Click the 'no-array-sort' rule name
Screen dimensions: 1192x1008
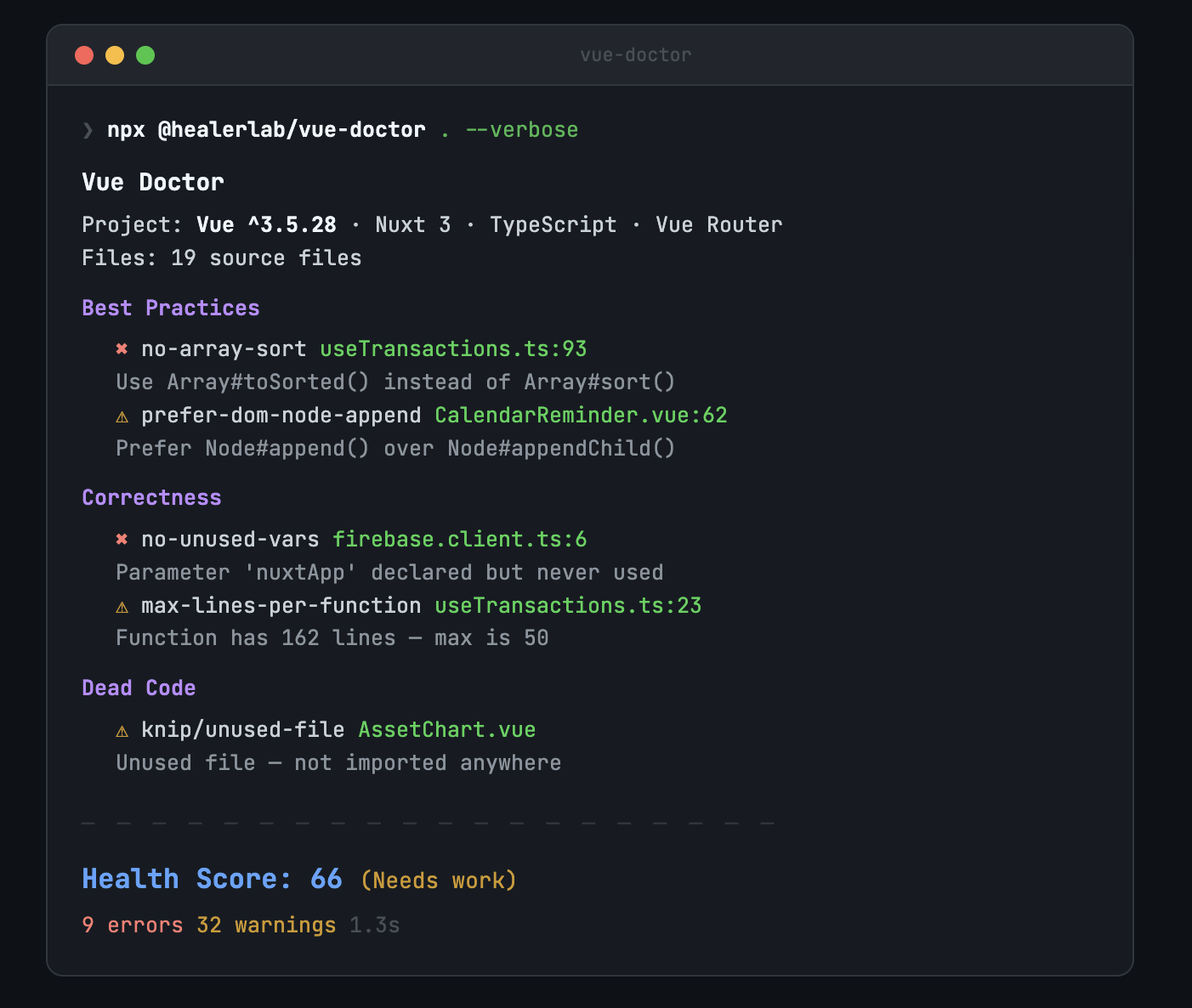[224, 349]
